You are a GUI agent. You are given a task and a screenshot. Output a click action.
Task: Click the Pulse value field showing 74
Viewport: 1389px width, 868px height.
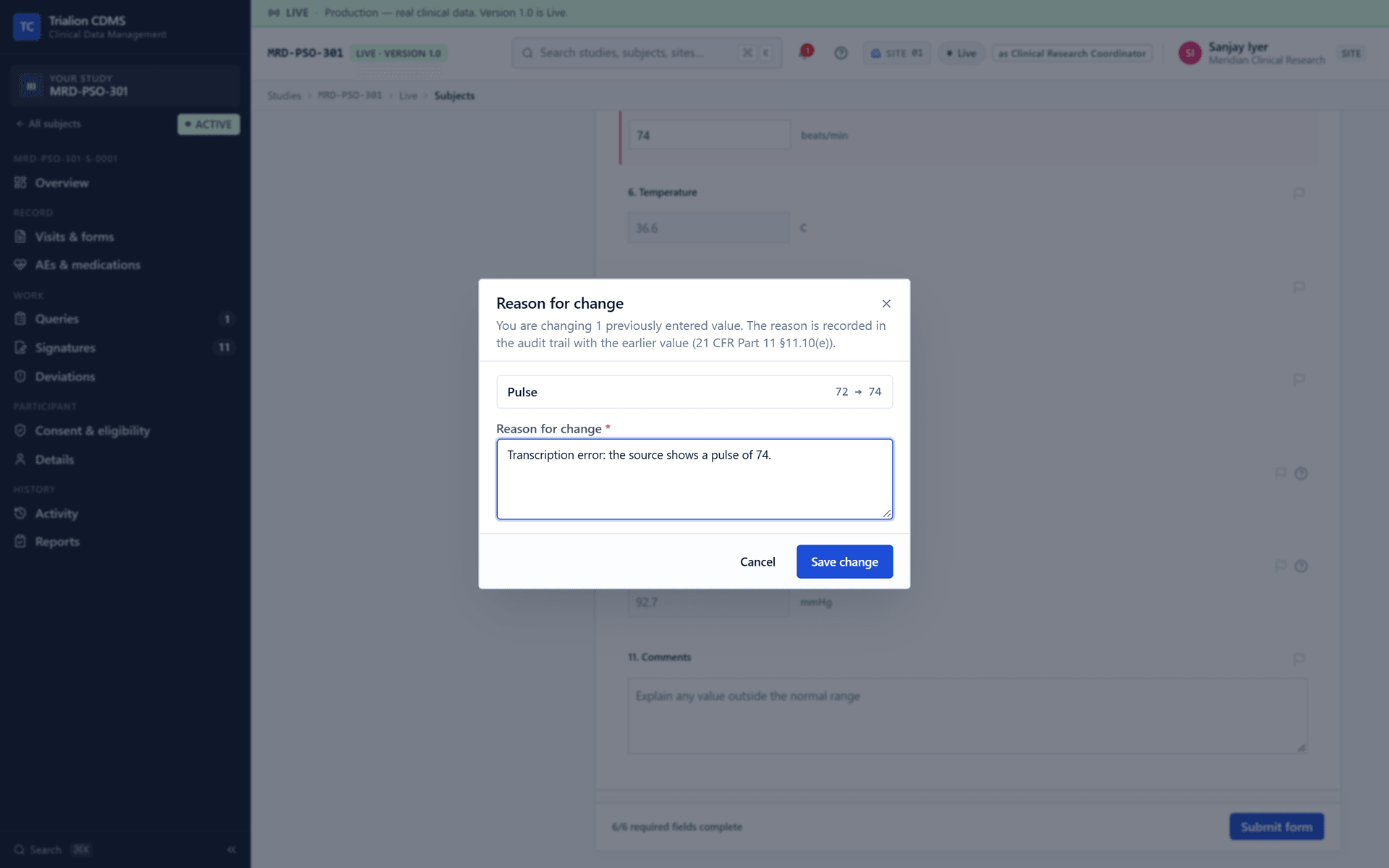tap(709, 135)
